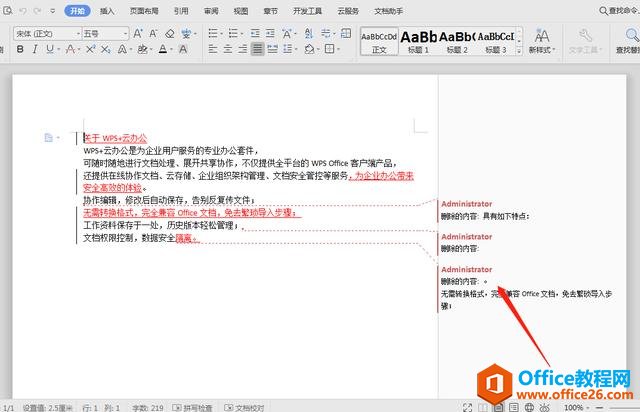The height and width of the screenshot is (412, 640).
Task: Open the 视图 ribbon tab
Action: click(241, 11)
